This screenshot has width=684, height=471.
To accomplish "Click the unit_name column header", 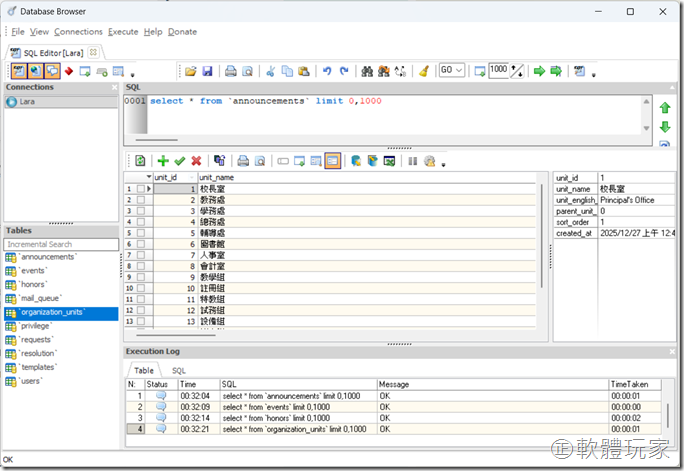I will 216,177.
